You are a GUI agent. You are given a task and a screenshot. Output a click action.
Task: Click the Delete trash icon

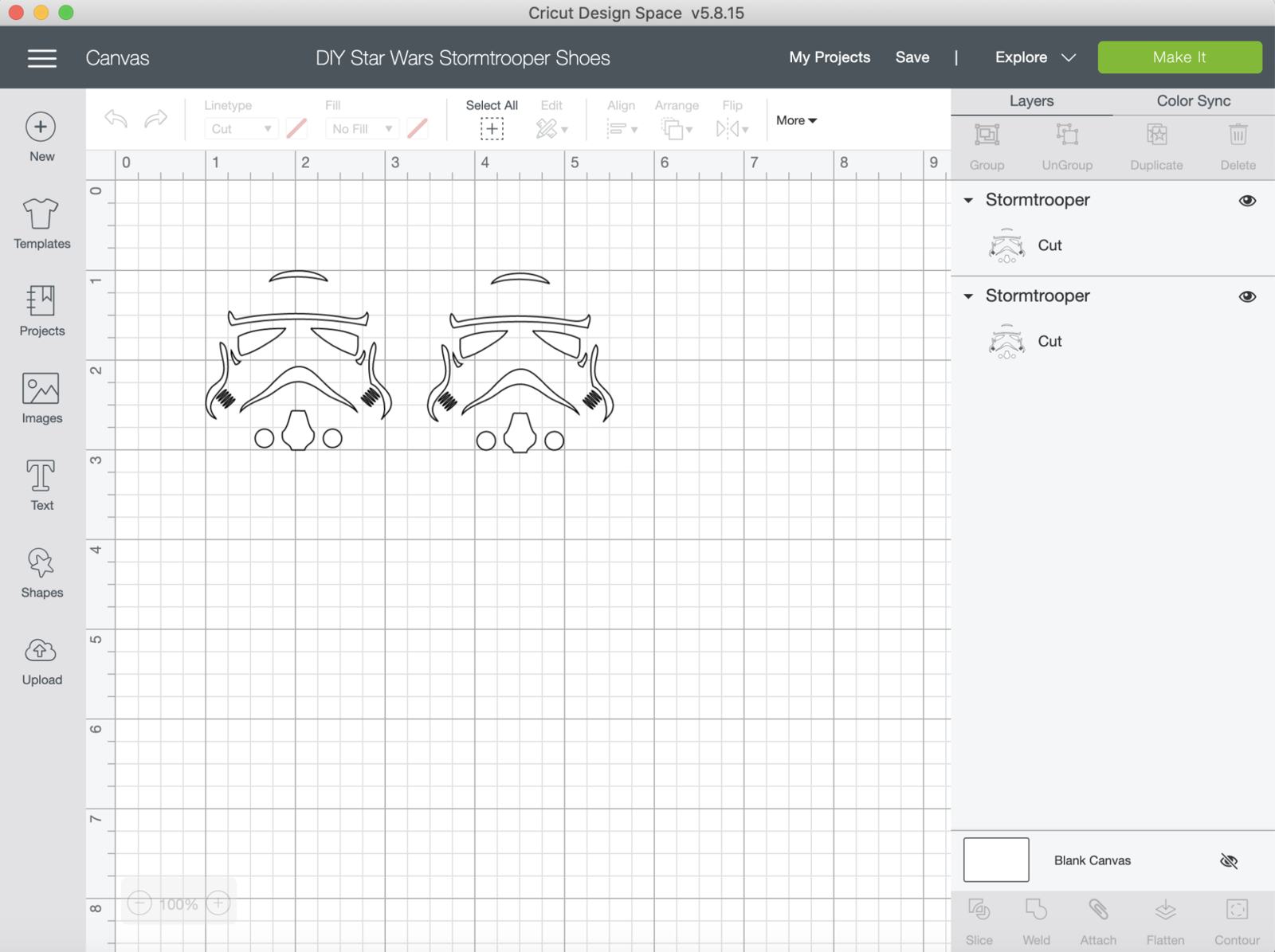coord(1238,135)
